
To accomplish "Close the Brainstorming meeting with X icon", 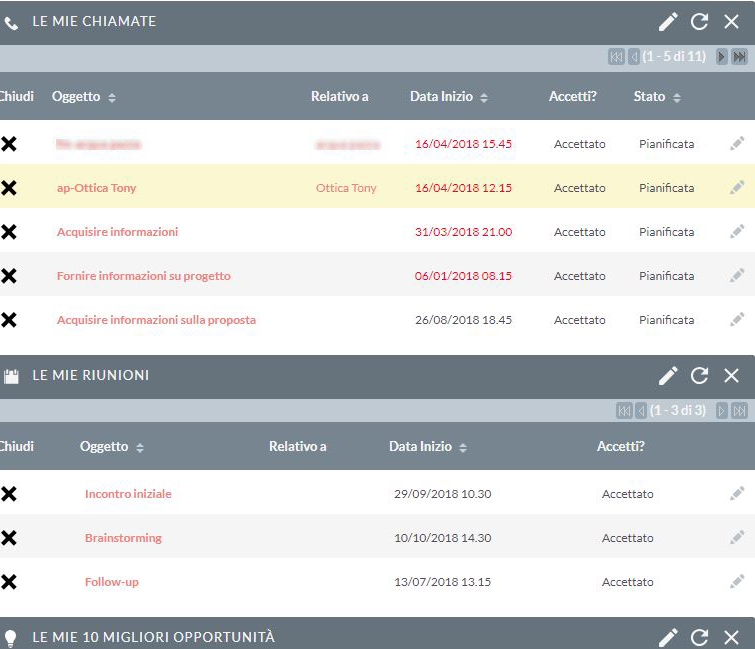I will click(9, 538).
